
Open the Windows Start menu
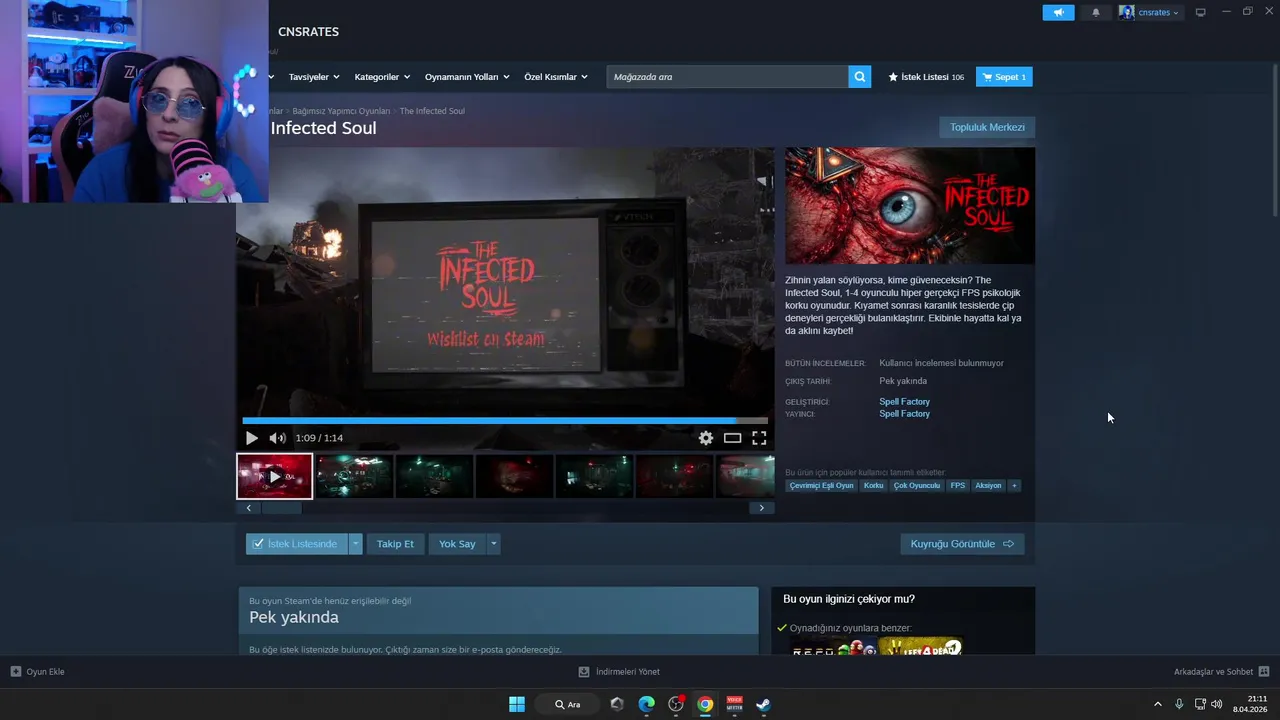pos(517,704)
